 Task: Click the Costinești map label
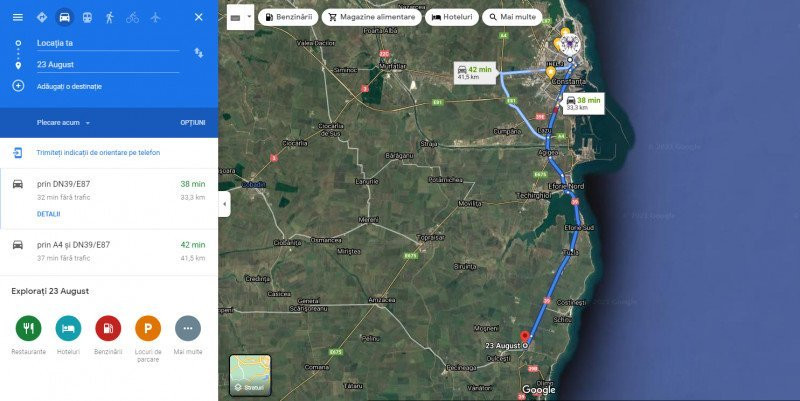571,303
